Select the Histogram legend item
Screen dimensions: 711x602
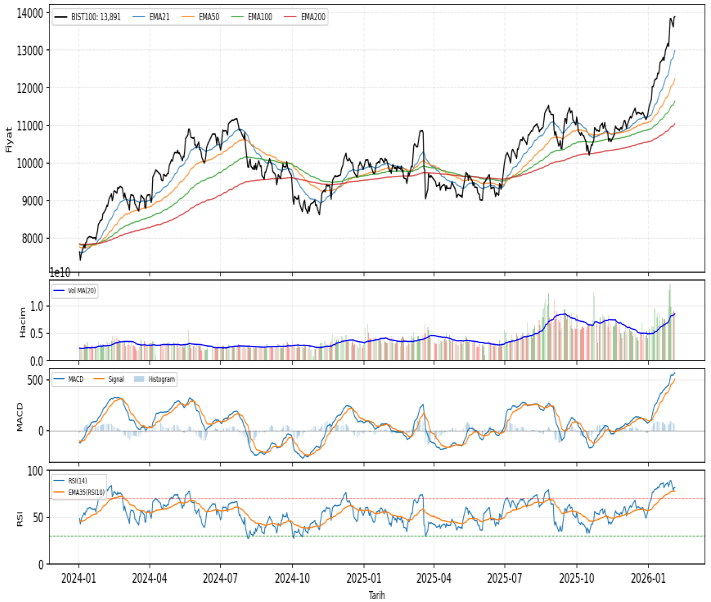click(x=161, y=379)
